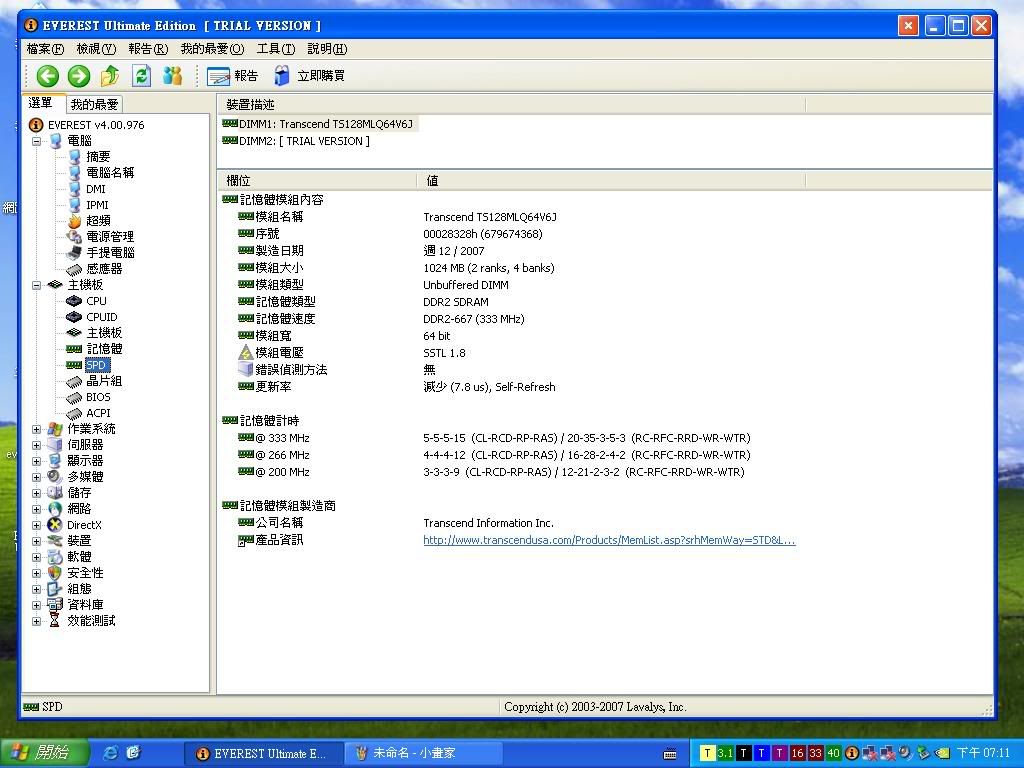
Task: Select EVEREST v4.00.976 root tree node
Action: [x=96, y=125]
